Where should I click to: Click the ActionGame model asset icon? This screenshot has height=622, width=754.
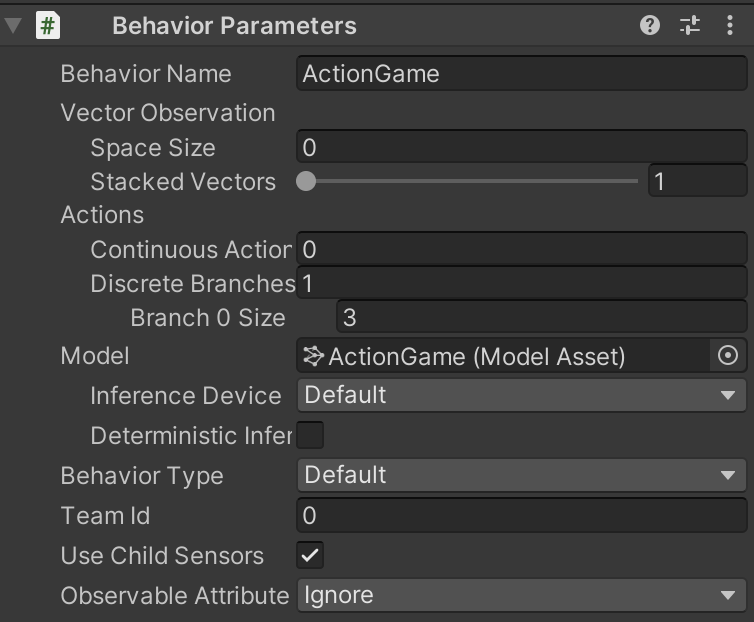[x=314, y=356]
